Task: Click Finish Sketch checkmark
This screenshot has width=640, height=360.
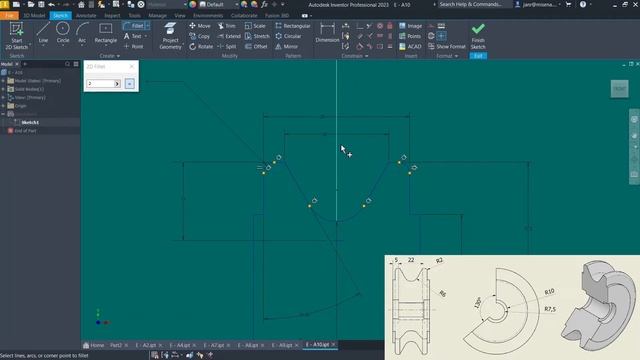Action: [x=478, y=36]
